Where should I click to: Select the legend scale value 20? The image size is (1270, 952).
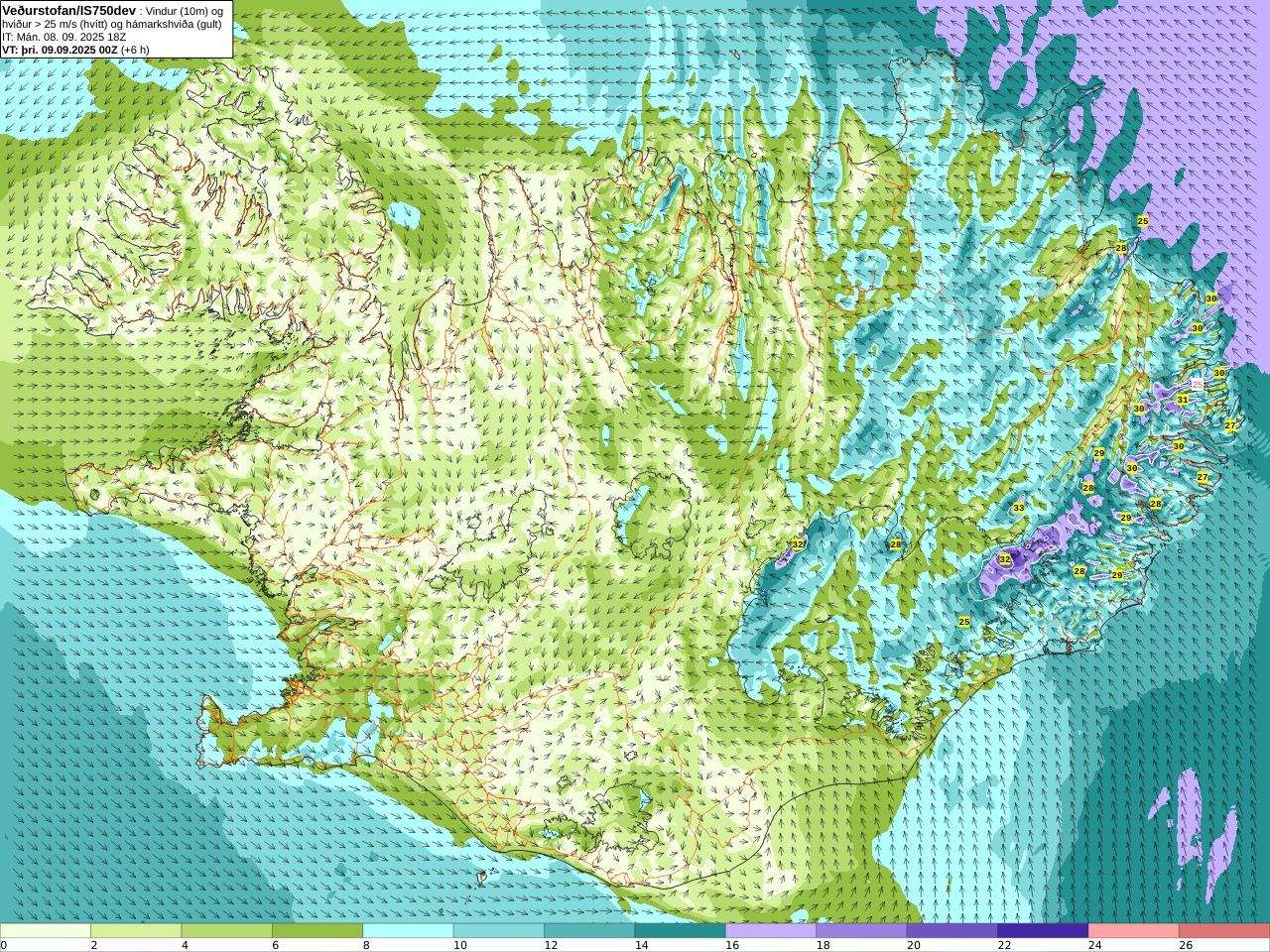(x=914, y=946)
